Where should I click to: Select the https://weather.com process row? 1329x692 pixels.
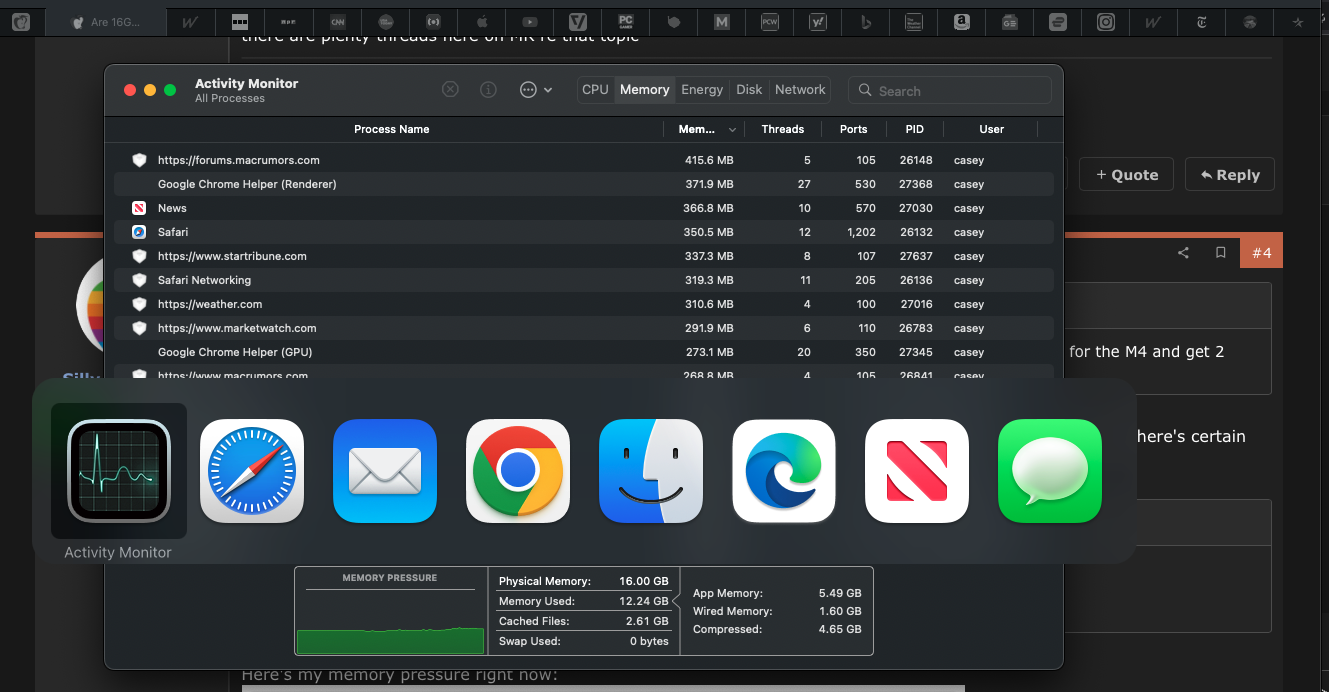(x=584, y=304)
